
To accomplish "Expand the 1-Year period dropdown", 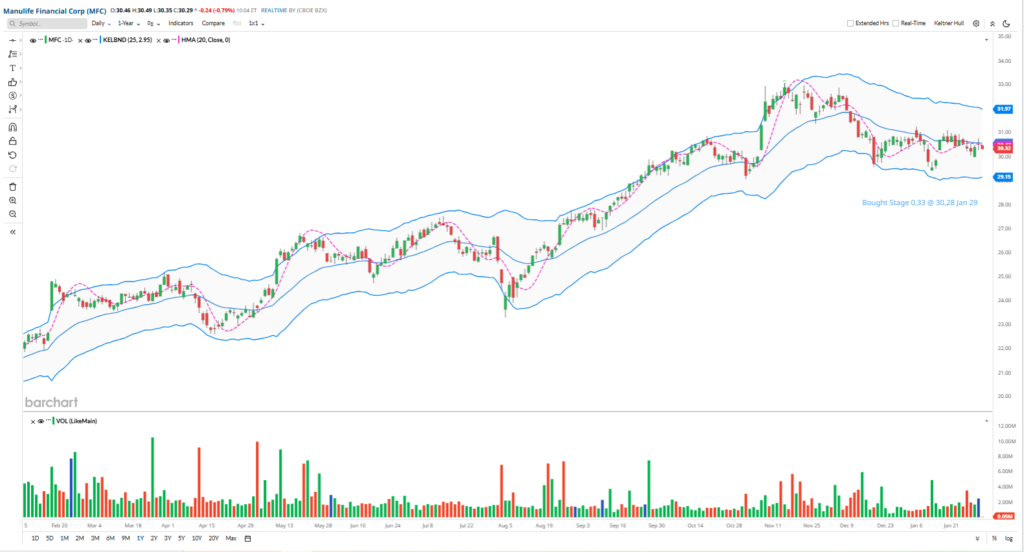I will click(x=128, y=22).
